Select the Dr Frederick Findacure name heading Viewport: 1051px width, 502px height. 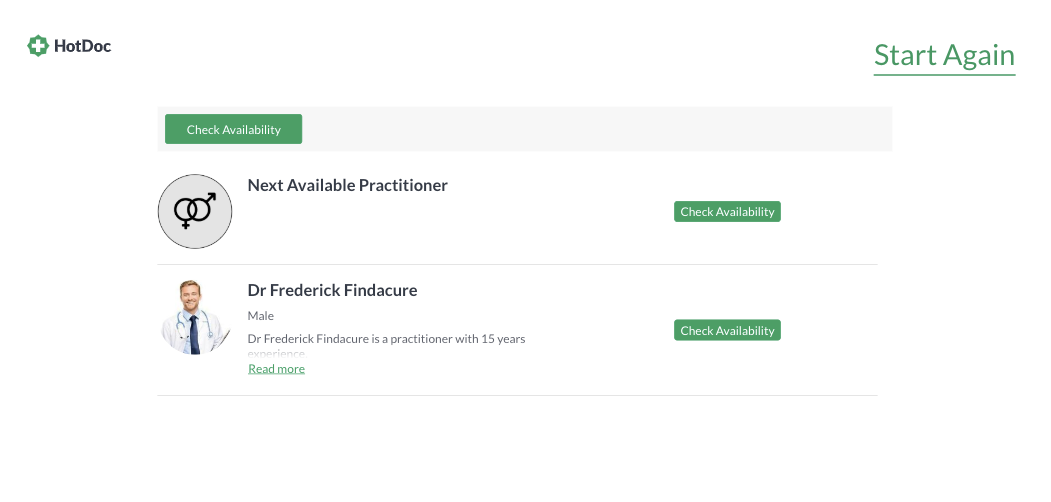332,290
